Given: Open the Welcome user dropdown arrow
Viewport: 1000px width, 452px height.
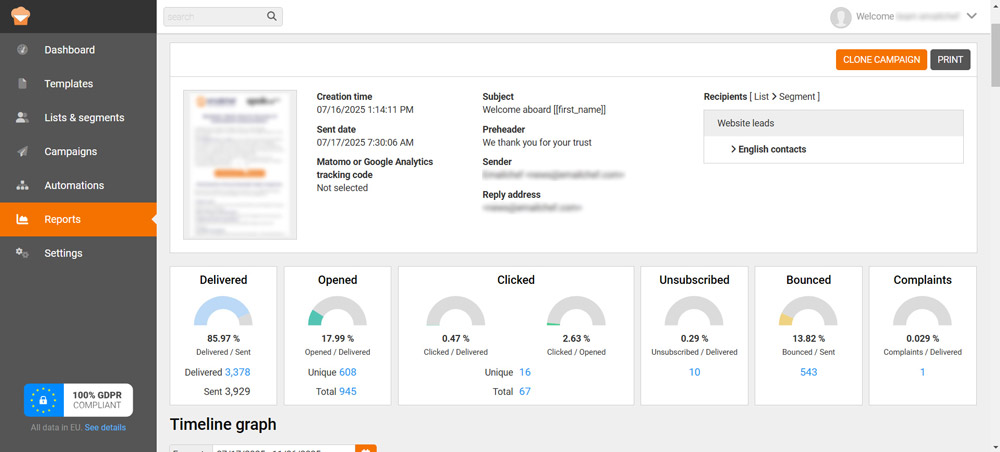Looking at the screenshot, I should [972, 16].
